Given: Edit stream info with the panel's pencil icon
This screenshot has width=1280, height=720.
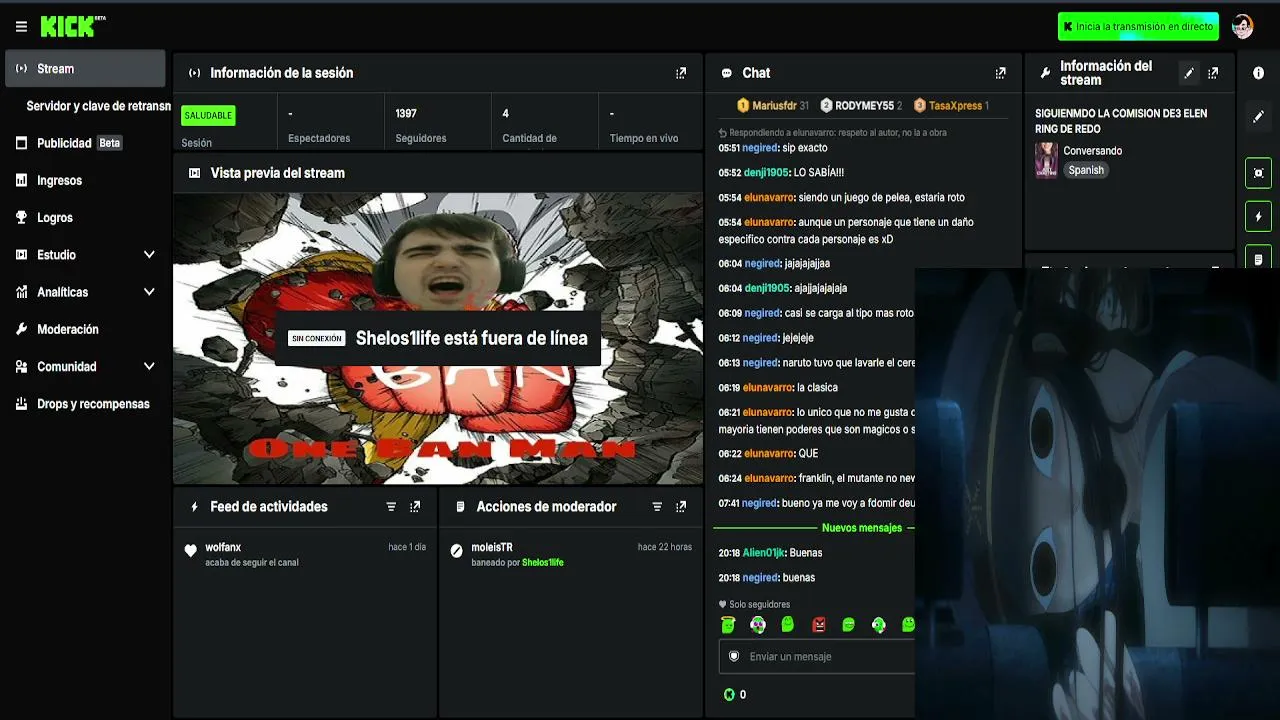Looking at the screenshot, I should (x=1189, y=73).
